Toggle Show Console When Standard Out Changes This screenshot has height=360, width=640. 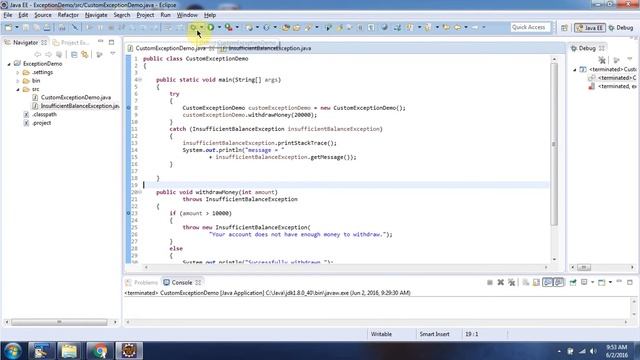pos(547,282)
